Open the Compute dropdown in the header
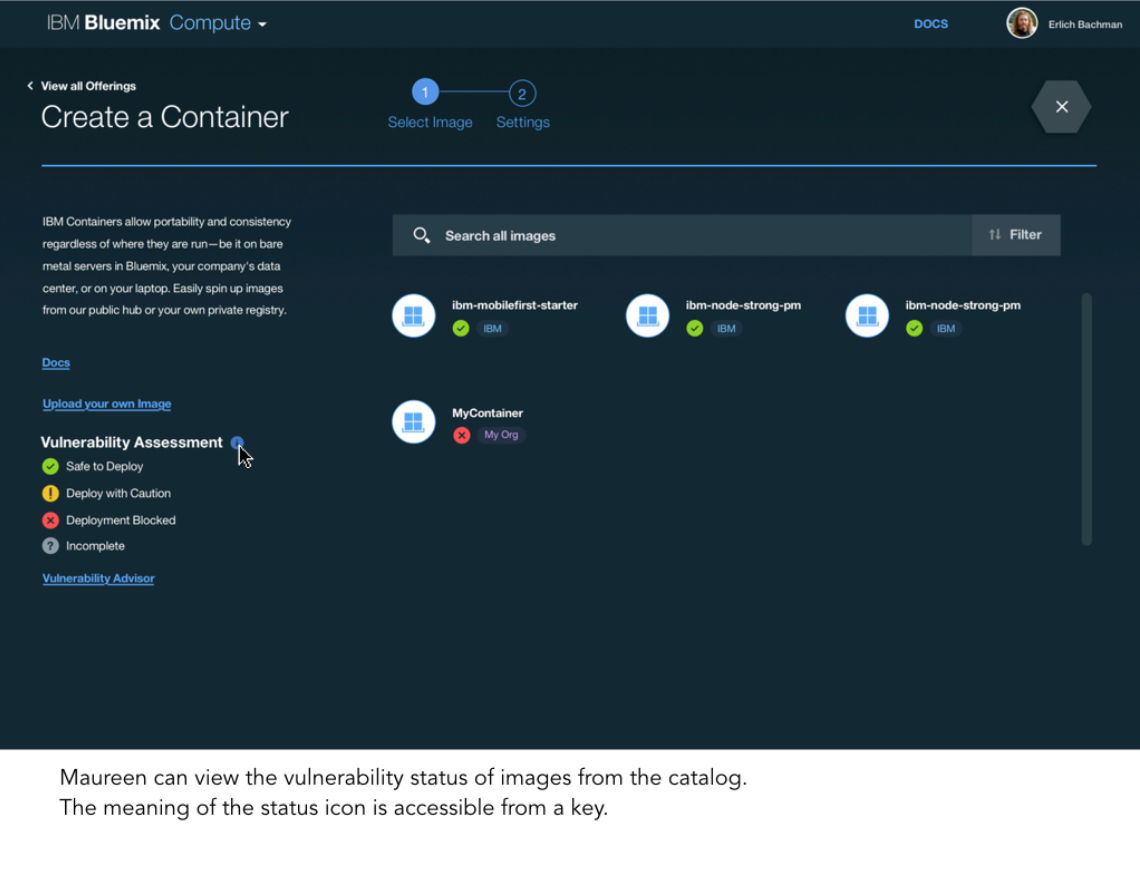Viewport: 1140px width, 880px height. coord(218,23)
